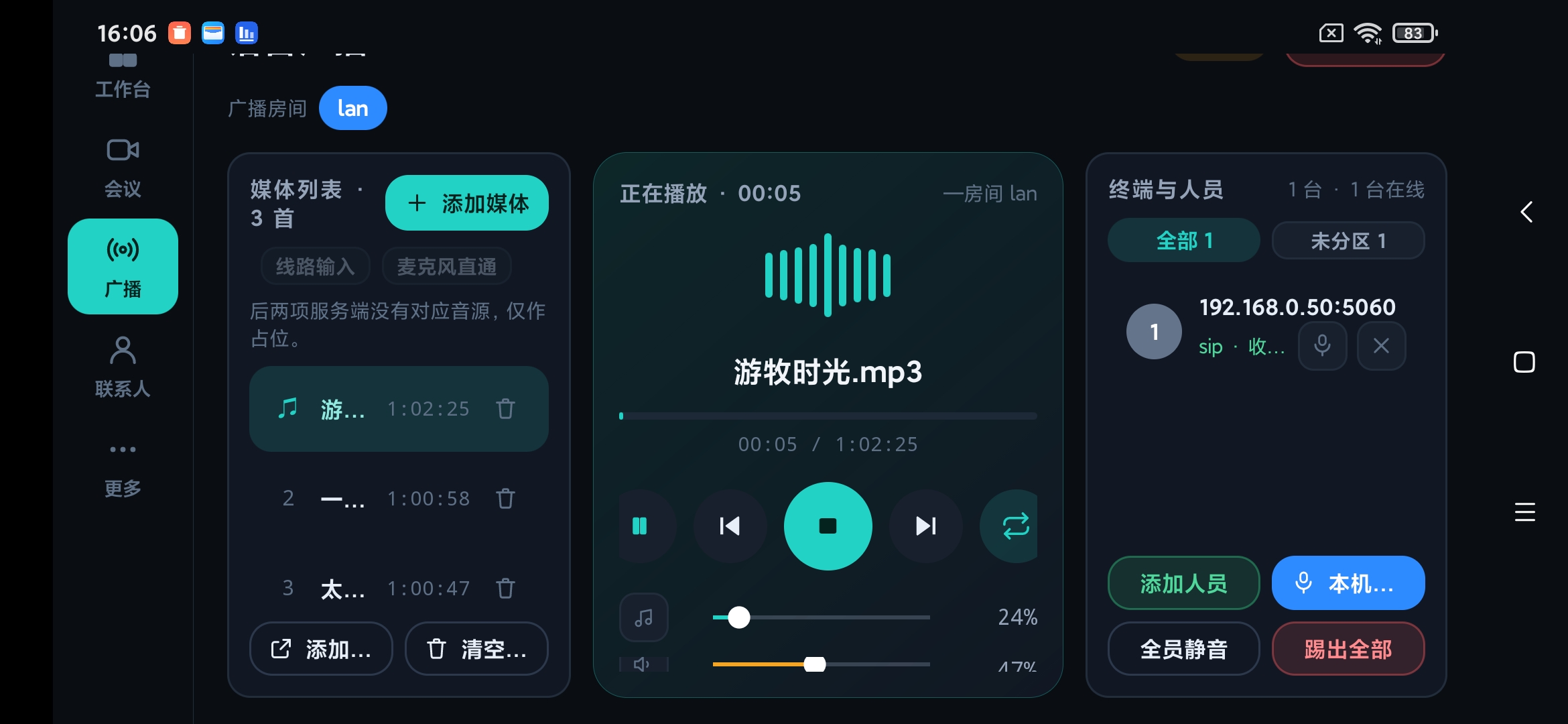The height and width of the screenshot is (724, 1568).
Task: Tap the Android home square button
Action: coord(1524,362)
